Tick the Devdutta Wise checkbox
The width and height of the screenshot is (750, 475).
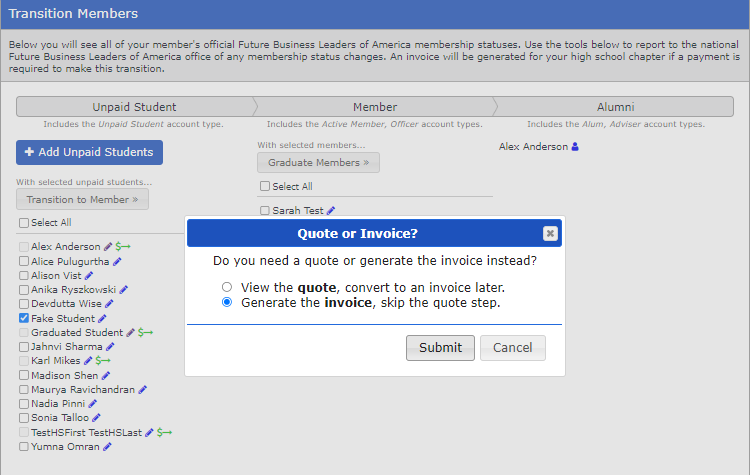click(x=24, y=304)
